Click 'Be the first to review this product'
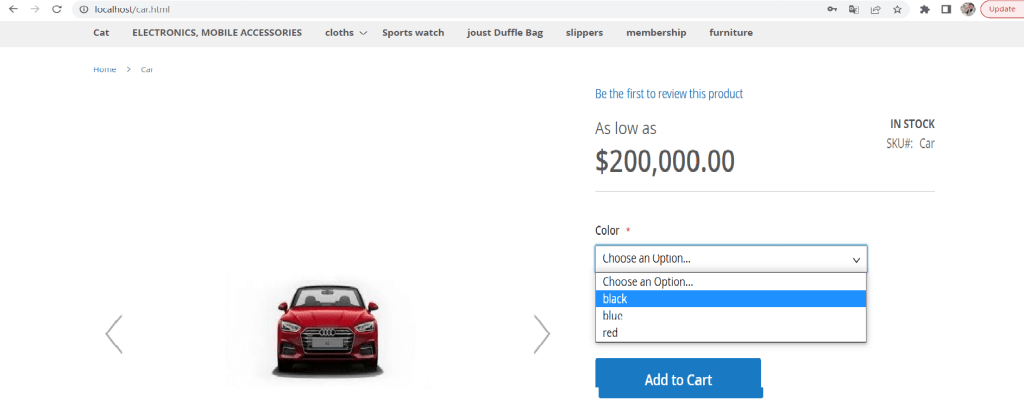 (x=669, y=94)
